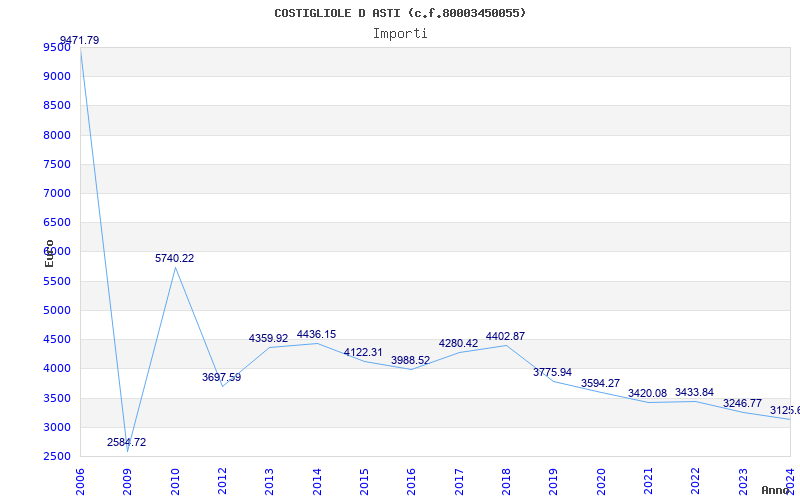Select the 2015 x-axis year label

pos(364,482)
